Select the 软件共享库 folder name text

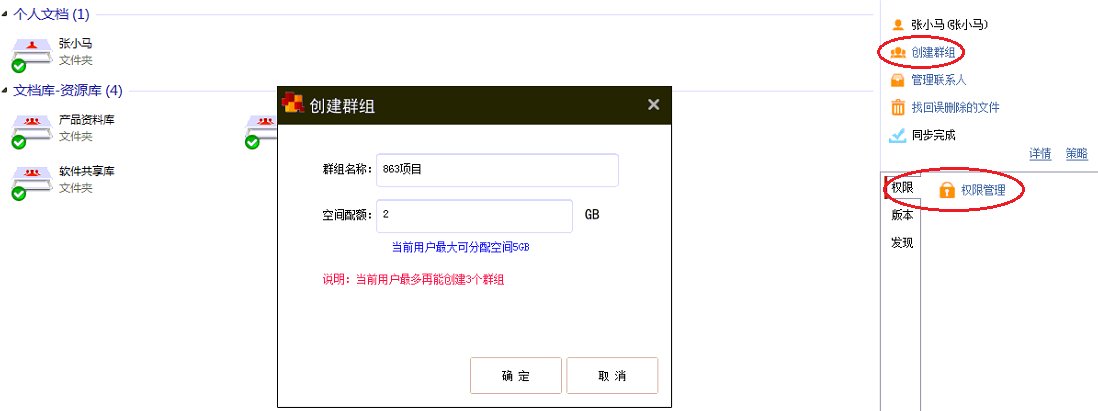pyautogui.click(x=87, y=172)
